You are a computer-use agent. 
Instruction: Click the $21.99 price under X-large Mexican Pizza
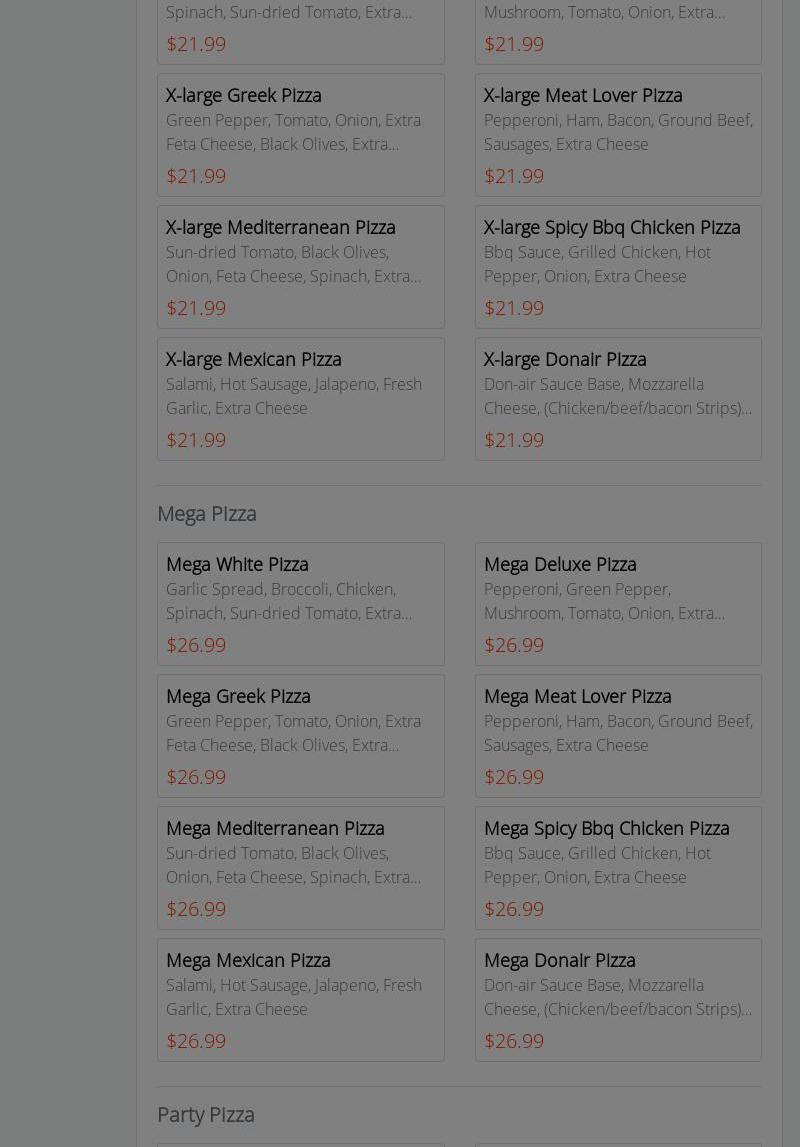[196, 440]
